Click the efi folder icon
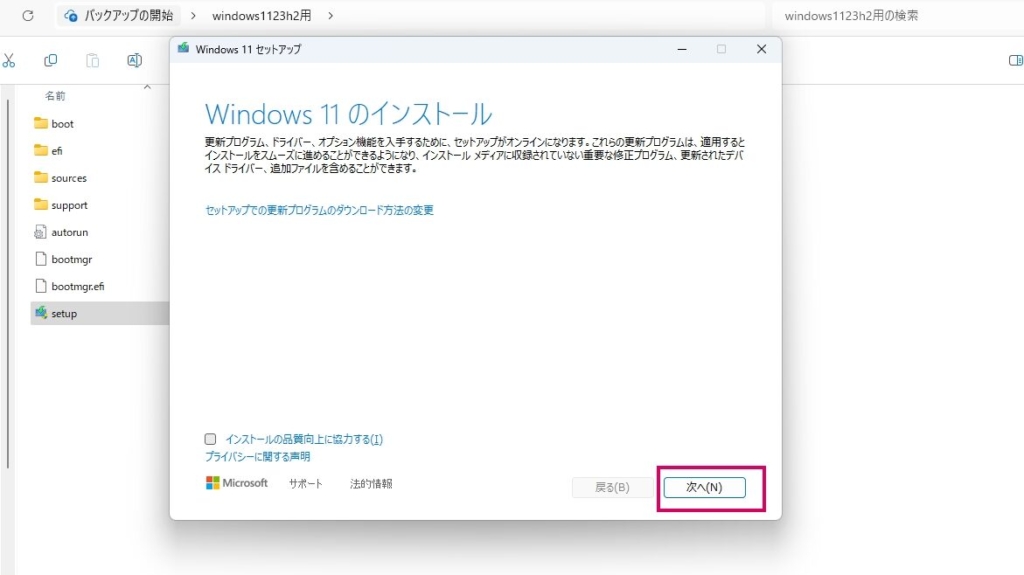The image size is (1024, 575). coord(40,150)
